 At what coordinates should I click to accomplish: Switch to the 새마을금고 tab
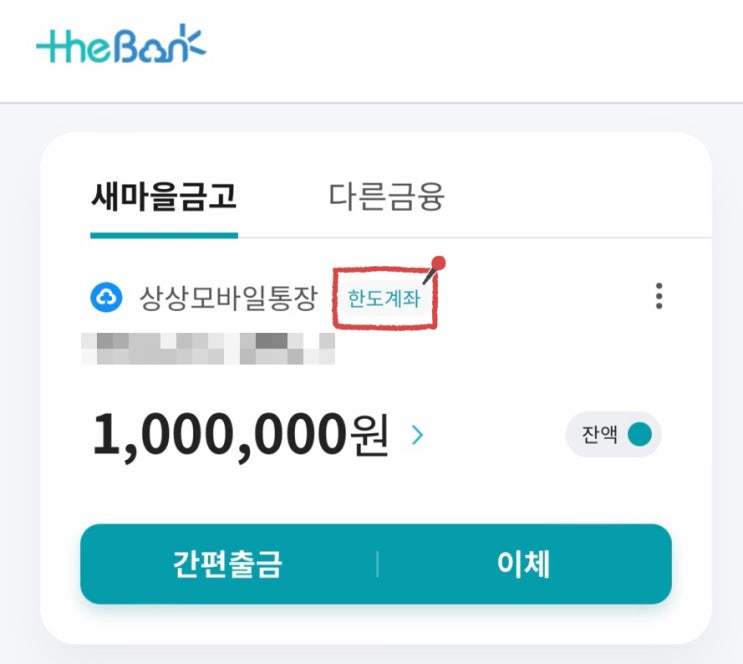[163, 196]
